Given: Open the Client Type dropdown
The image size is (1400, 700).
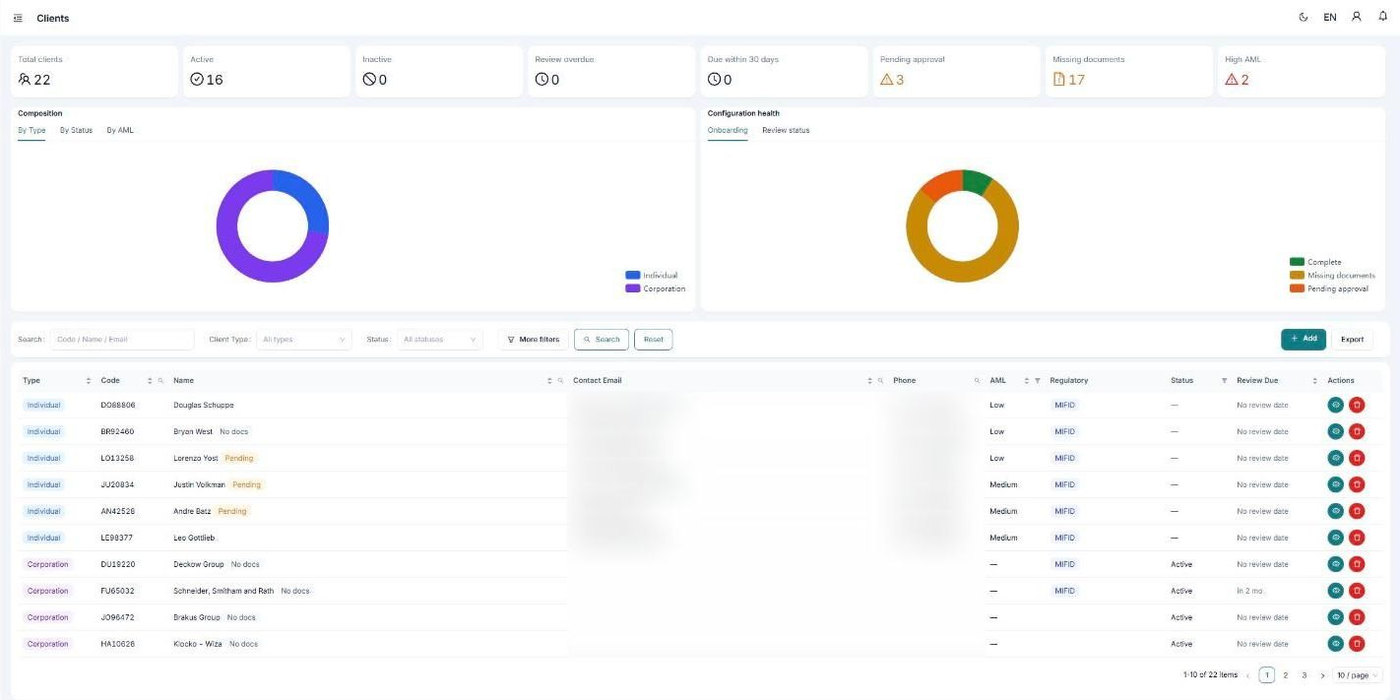Looking at the screenshot, I should point(304,339).
